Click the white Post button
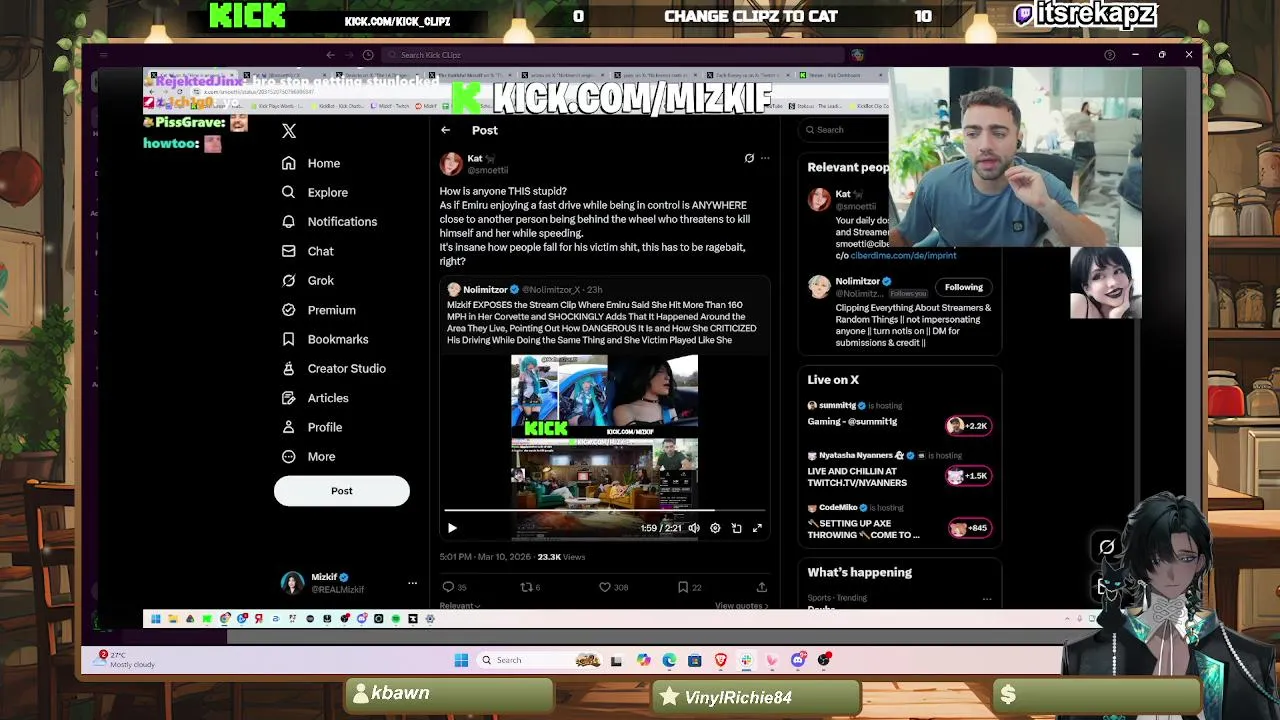1280x720 pixels. tap(342, 491)
